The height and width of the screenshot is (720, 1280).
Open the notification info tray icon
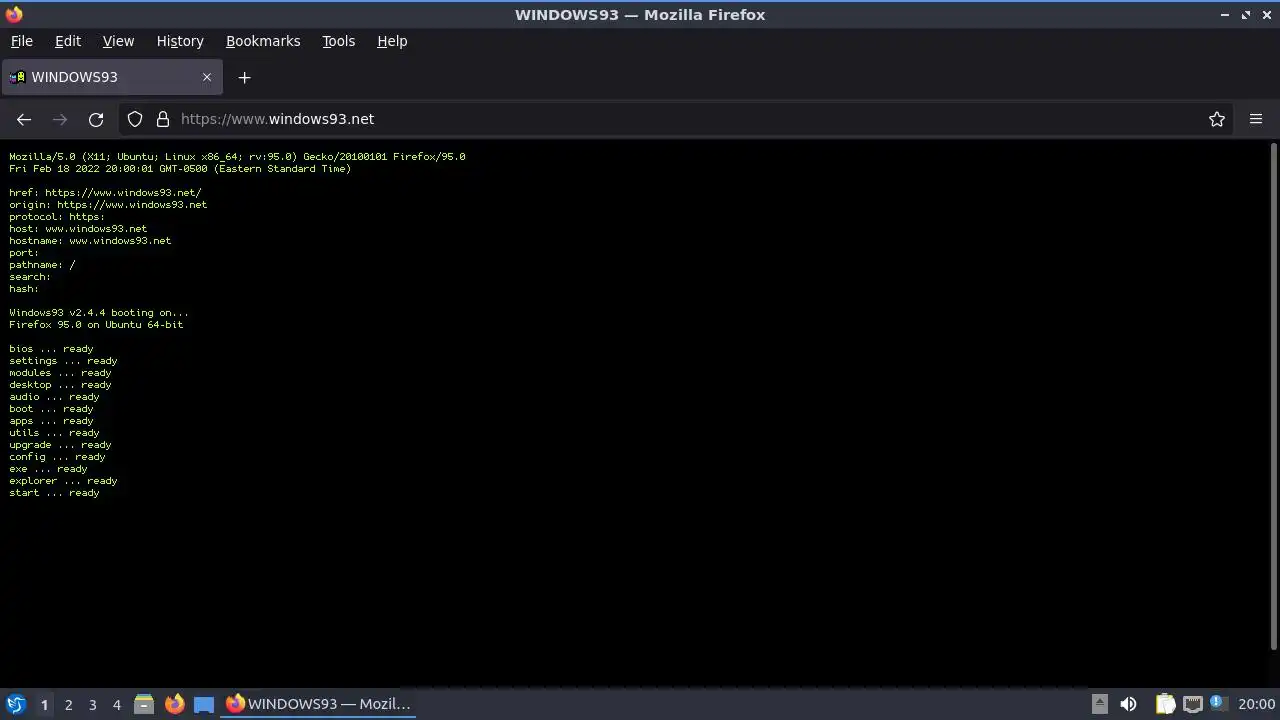click(1218, 703)
